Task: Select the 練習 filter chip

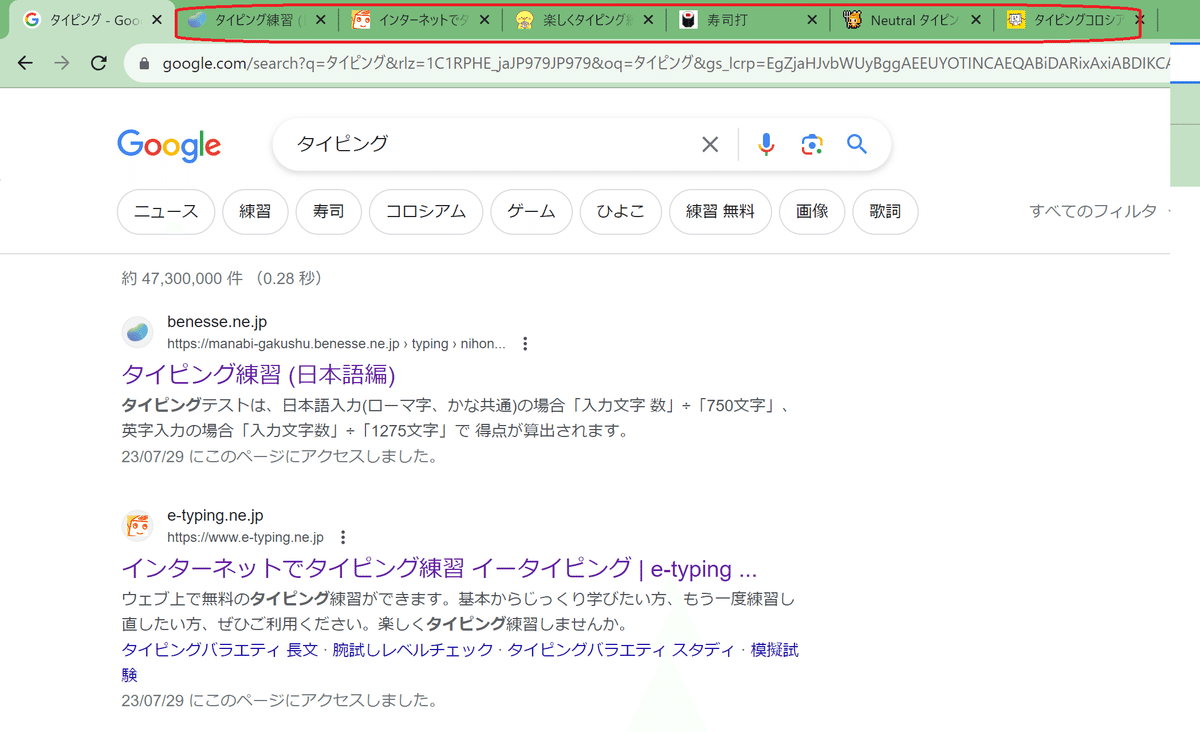Action: click(x=255, y=212)
